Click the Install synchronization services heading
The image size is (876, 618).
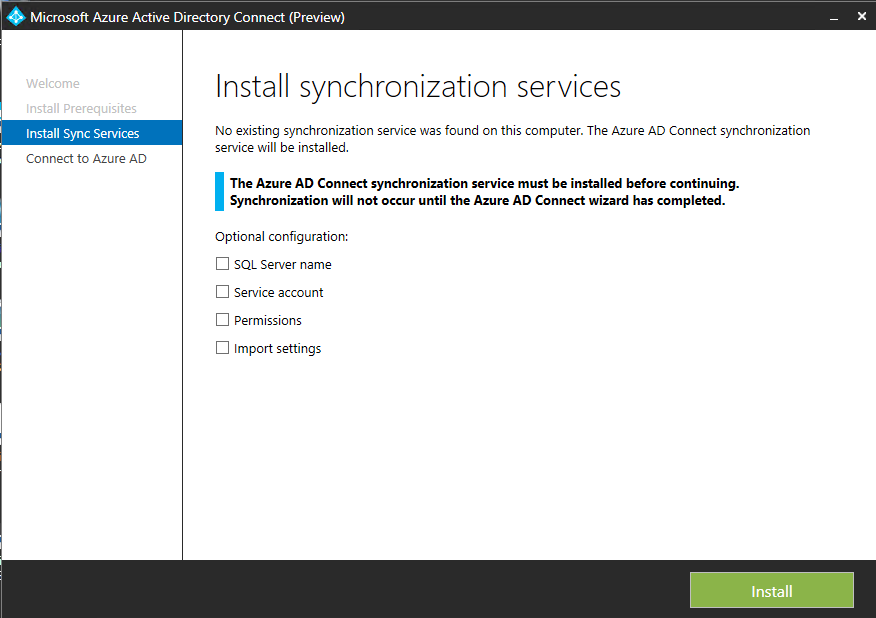[418, 87]
